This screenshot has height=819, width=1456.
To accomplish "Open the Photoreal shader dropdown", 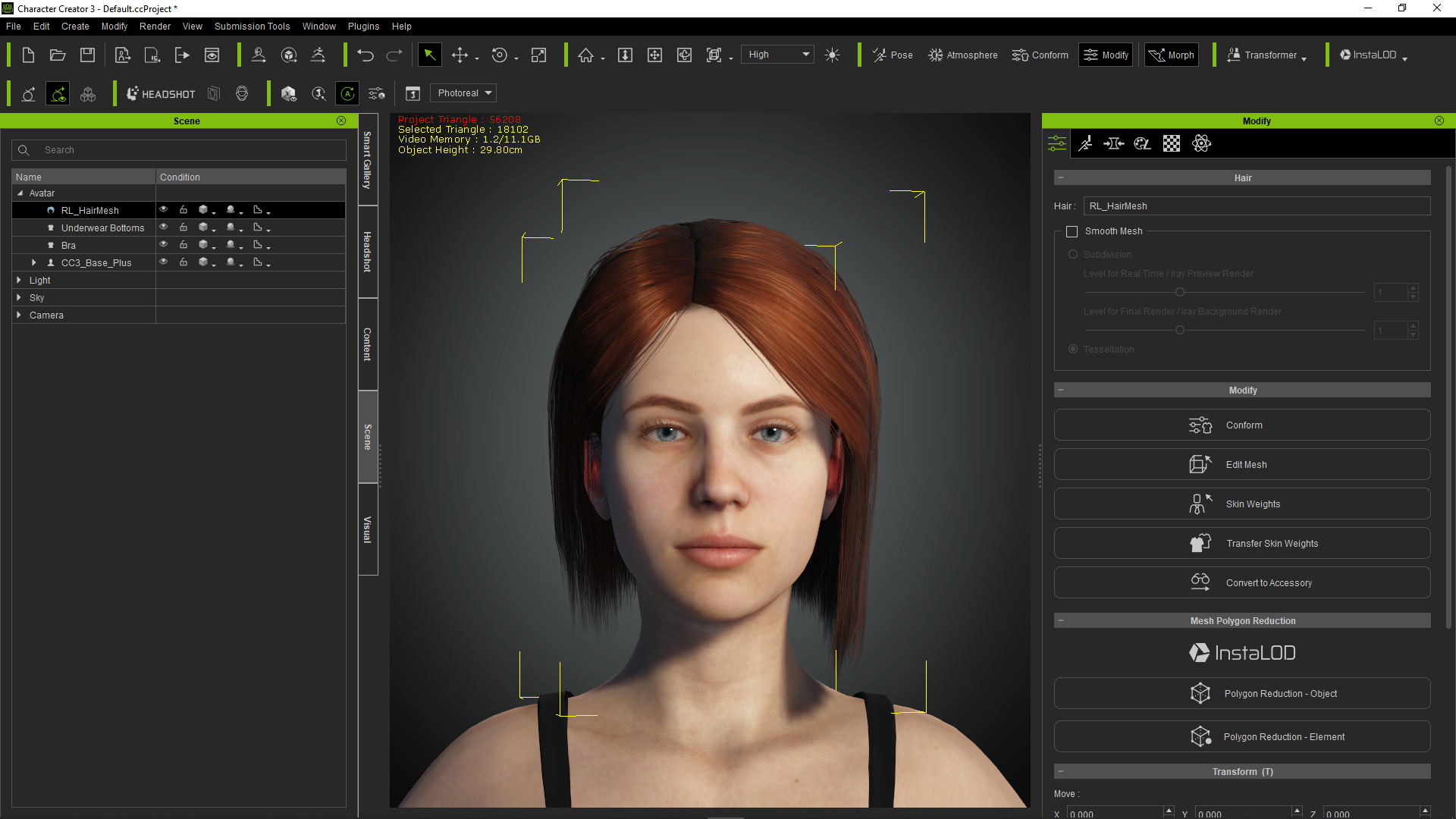I will pyautogui.click(x=463, y=93).
